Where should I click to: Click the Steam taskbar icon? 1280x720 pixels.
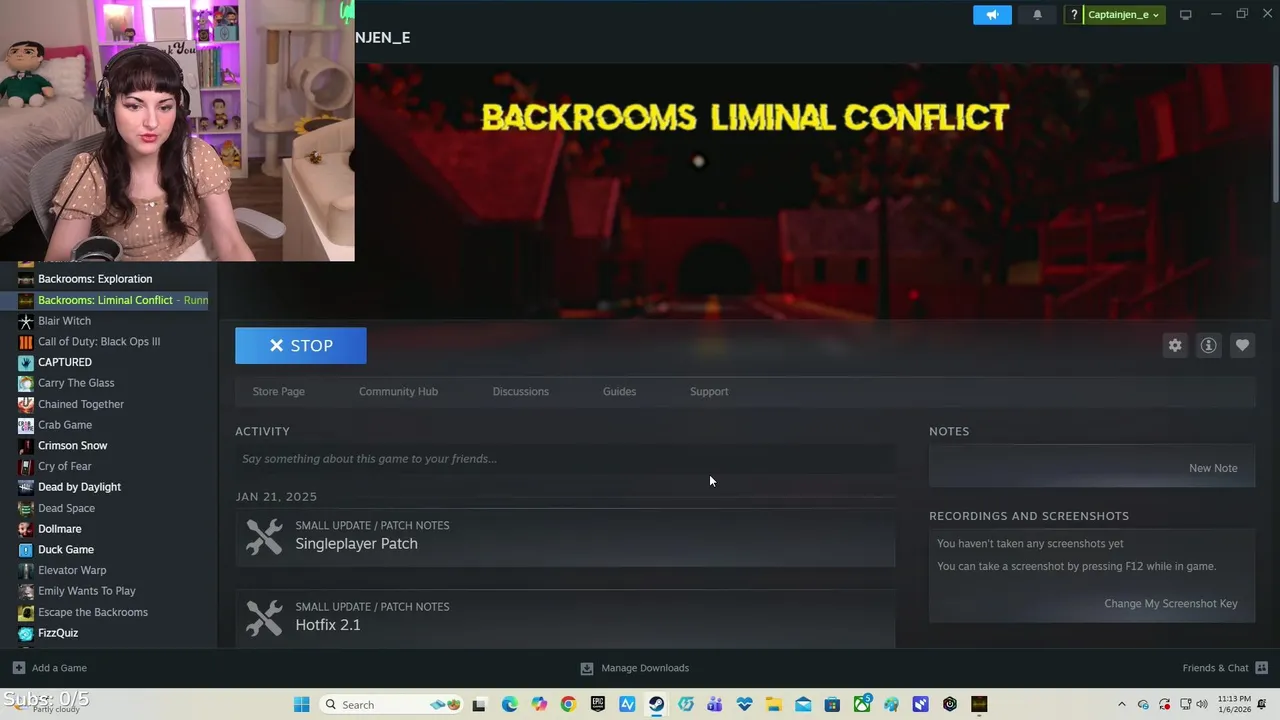point(656,705)
